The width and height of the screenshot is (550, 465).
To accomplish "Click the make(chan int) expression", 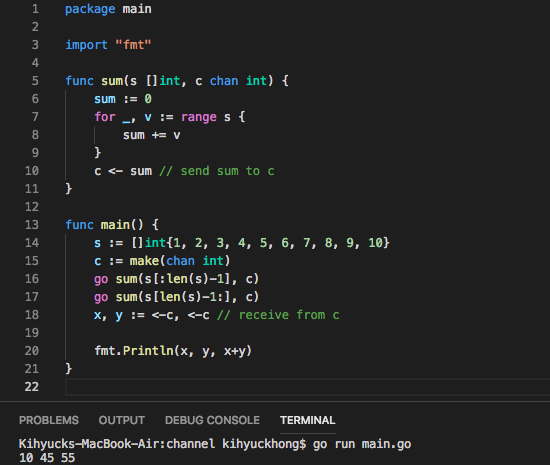I will [x=180, y=261].
